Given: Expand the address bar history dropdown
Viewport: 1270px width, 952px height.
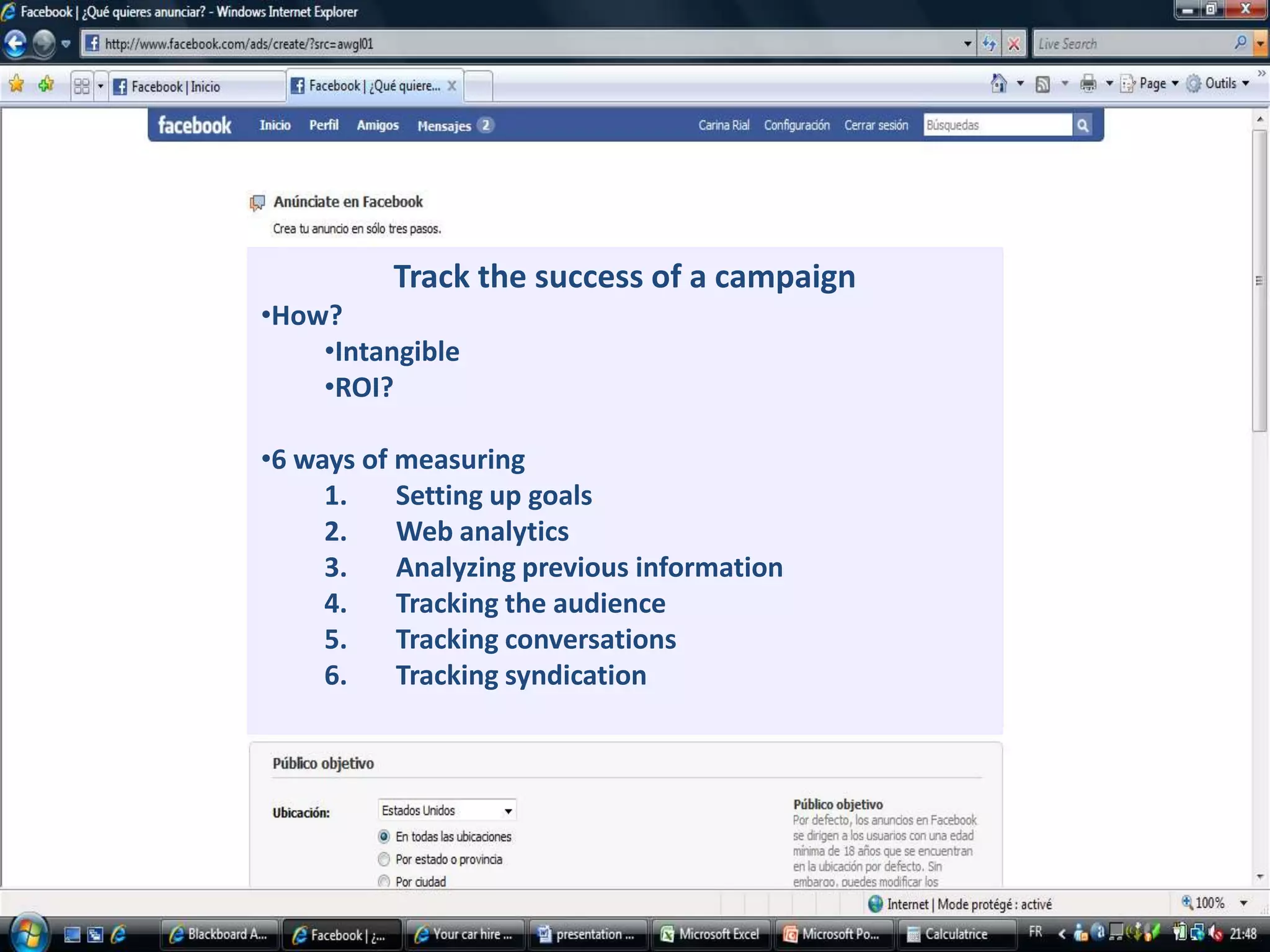Looking at the screenshot, I should click(967, 43).
